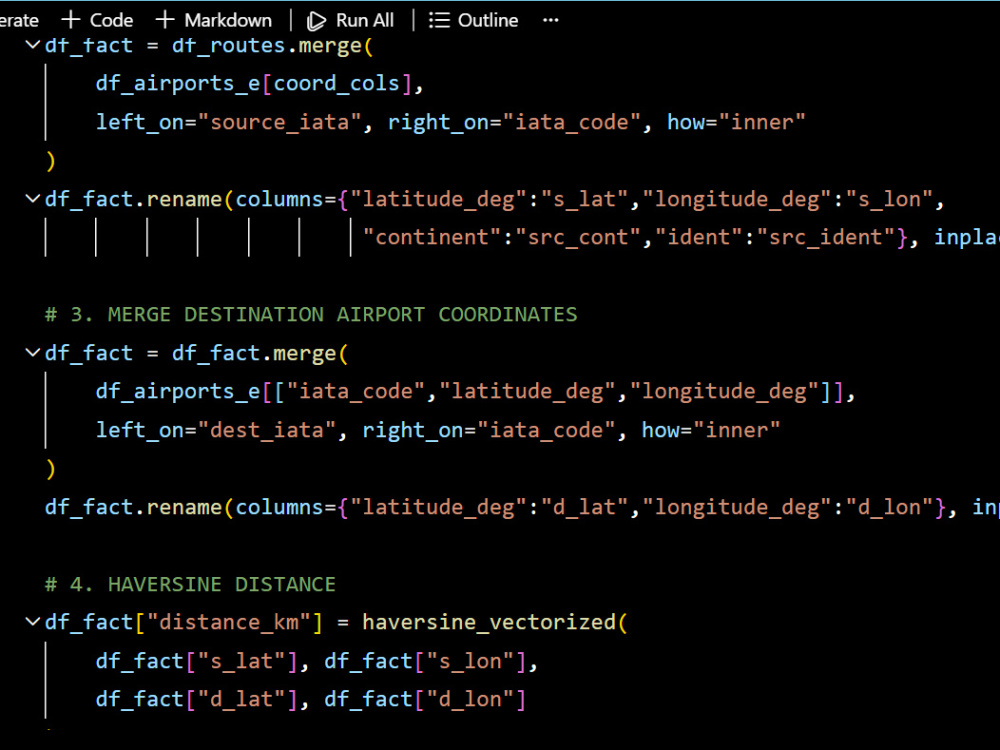Viewport: 1000px width, 750px height.
Task: Add a new Code cell
Action: click(97, 20)
